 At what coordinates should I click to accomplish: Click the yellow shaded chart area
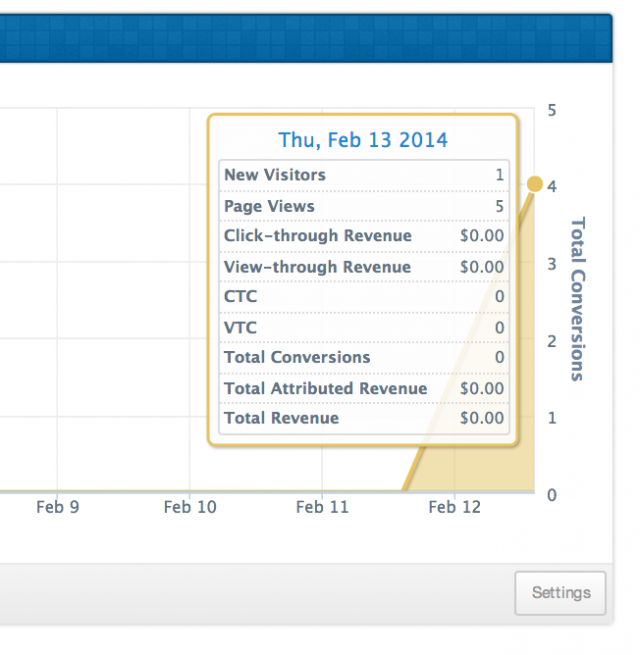(x=500, y=468)
